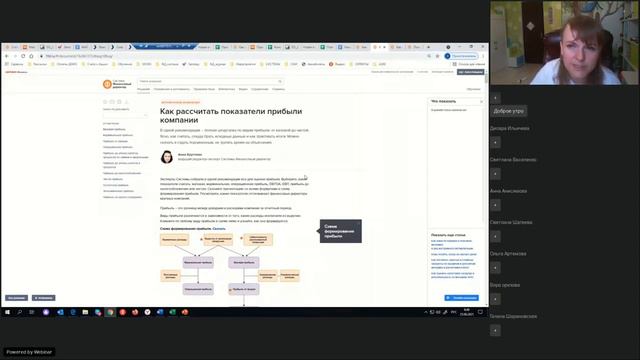This screenshot has width=640, height=360.
Task: Open the first link under "Показать еще статьи"
Action: click(452, 244)
